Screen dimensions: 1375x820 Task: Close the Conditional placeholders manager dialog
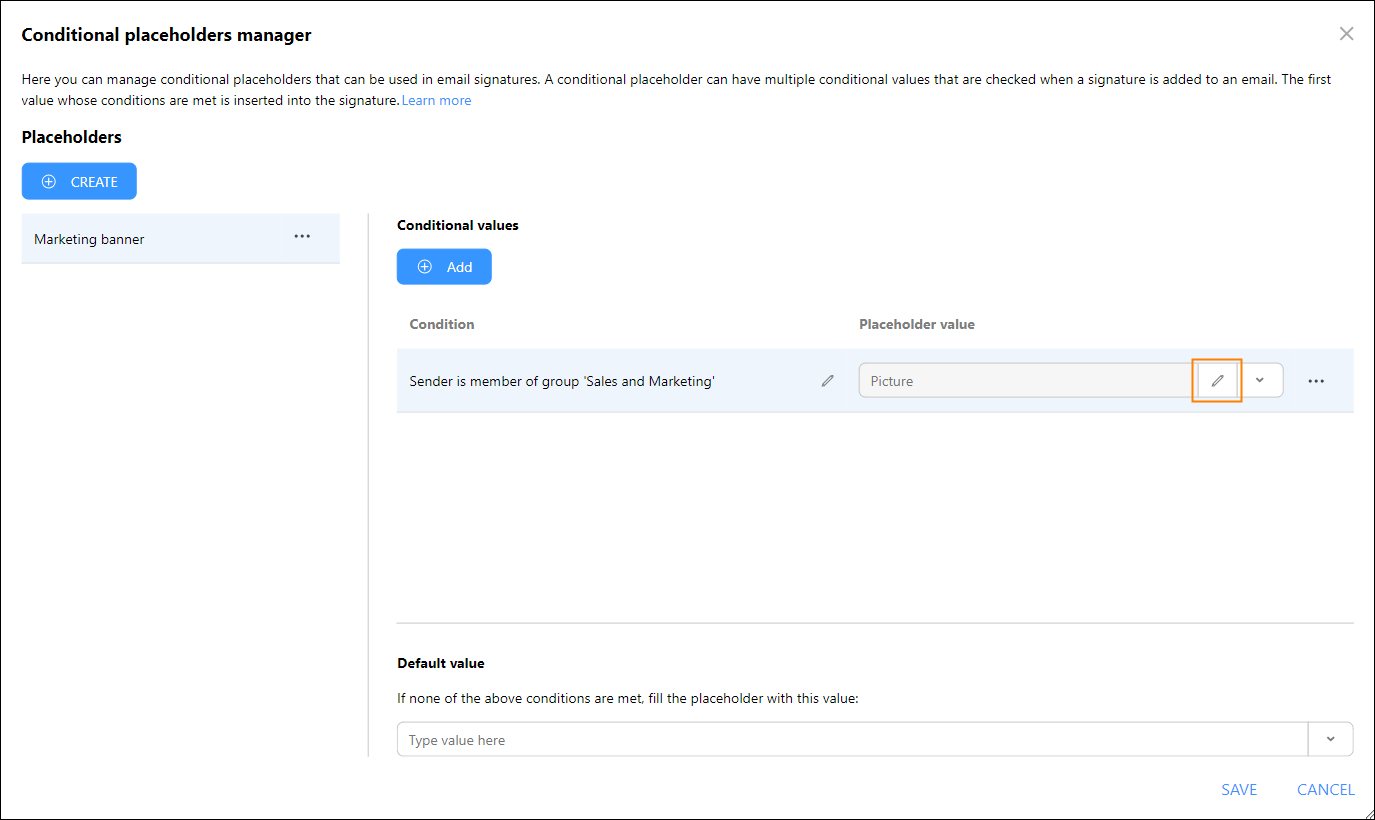click(x=1346, y=34)
